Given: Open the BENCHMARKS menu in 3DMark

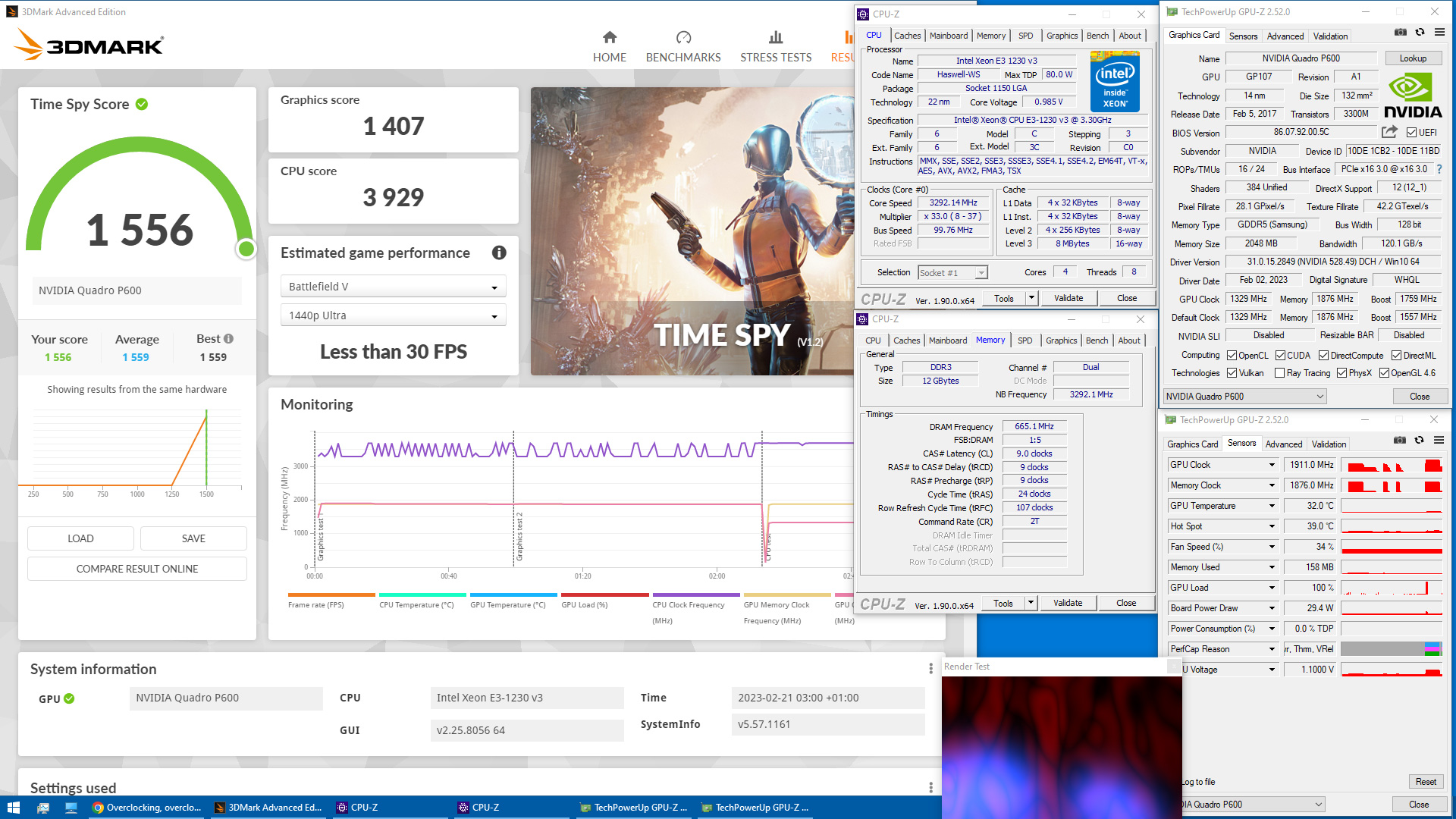Looking at the screenshot, I should [x=683, y=58].
